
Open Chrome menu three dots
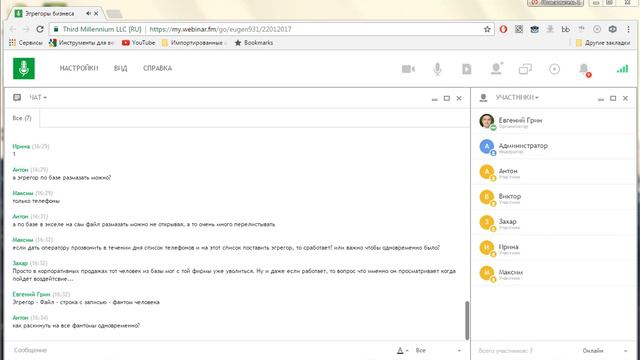[x=629, y=29]
